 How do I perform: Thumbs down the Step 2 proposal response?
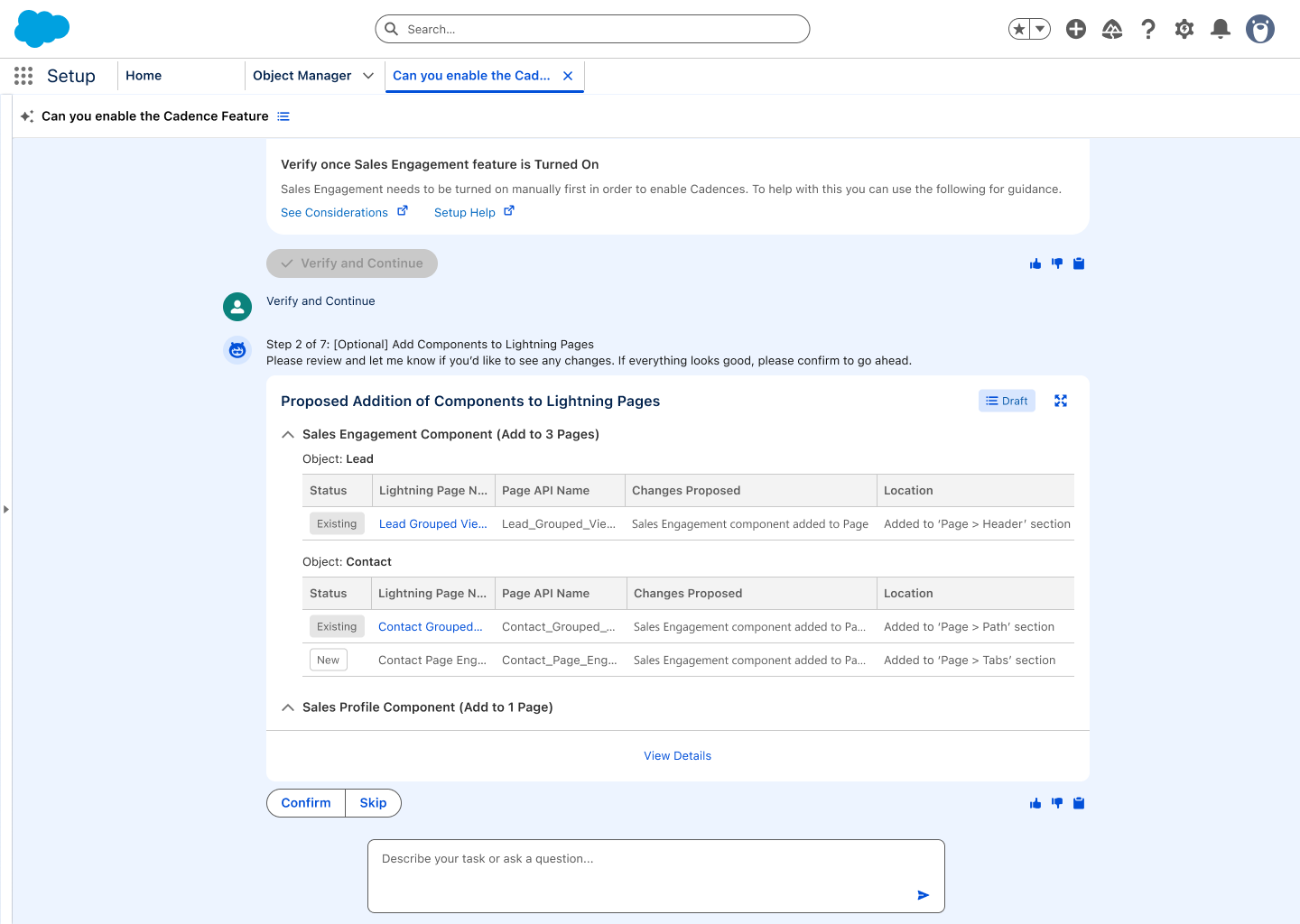click(x=1057, y=803)
